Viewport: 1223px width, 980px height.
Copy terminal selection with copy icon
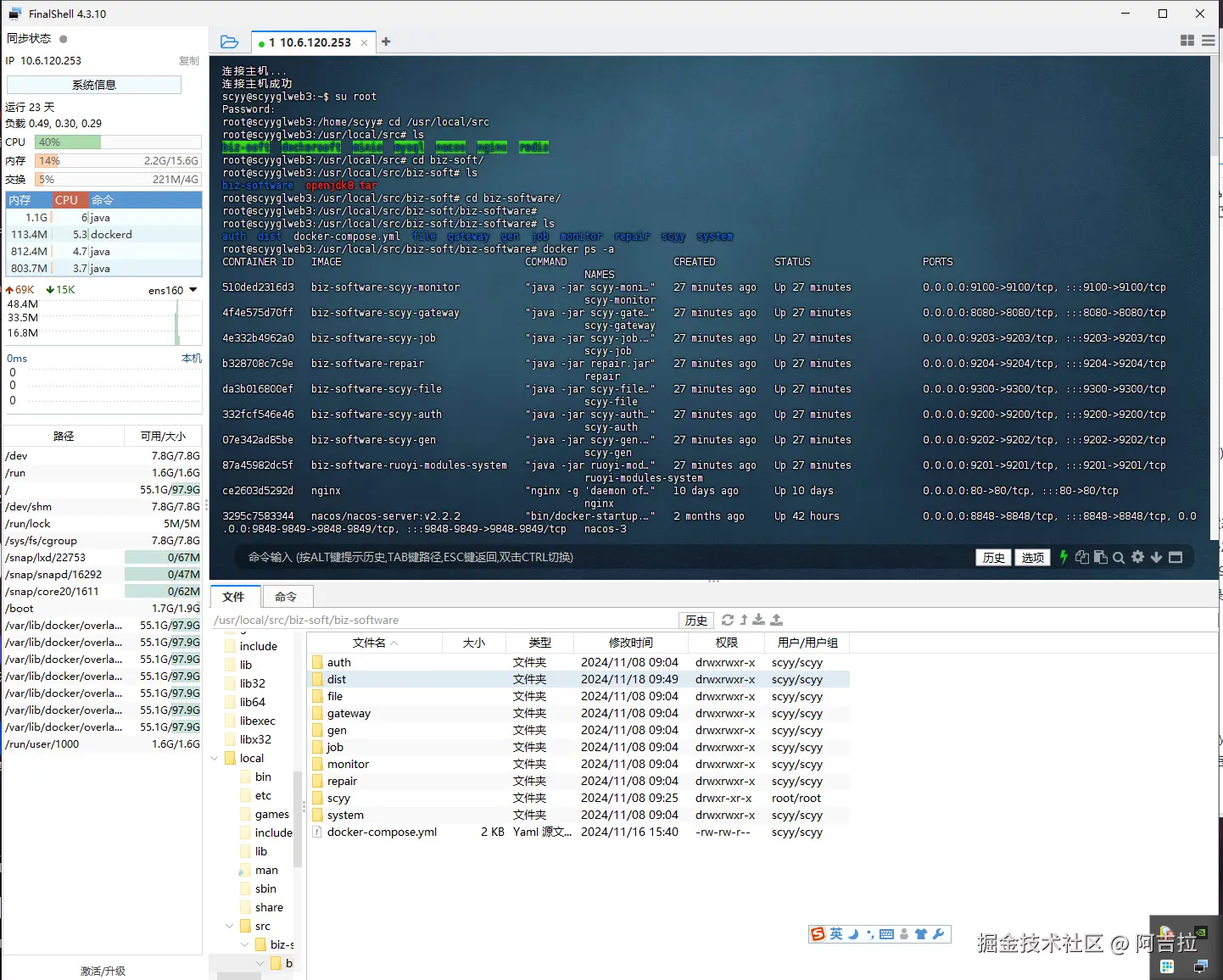click(x=1082, y=557)
